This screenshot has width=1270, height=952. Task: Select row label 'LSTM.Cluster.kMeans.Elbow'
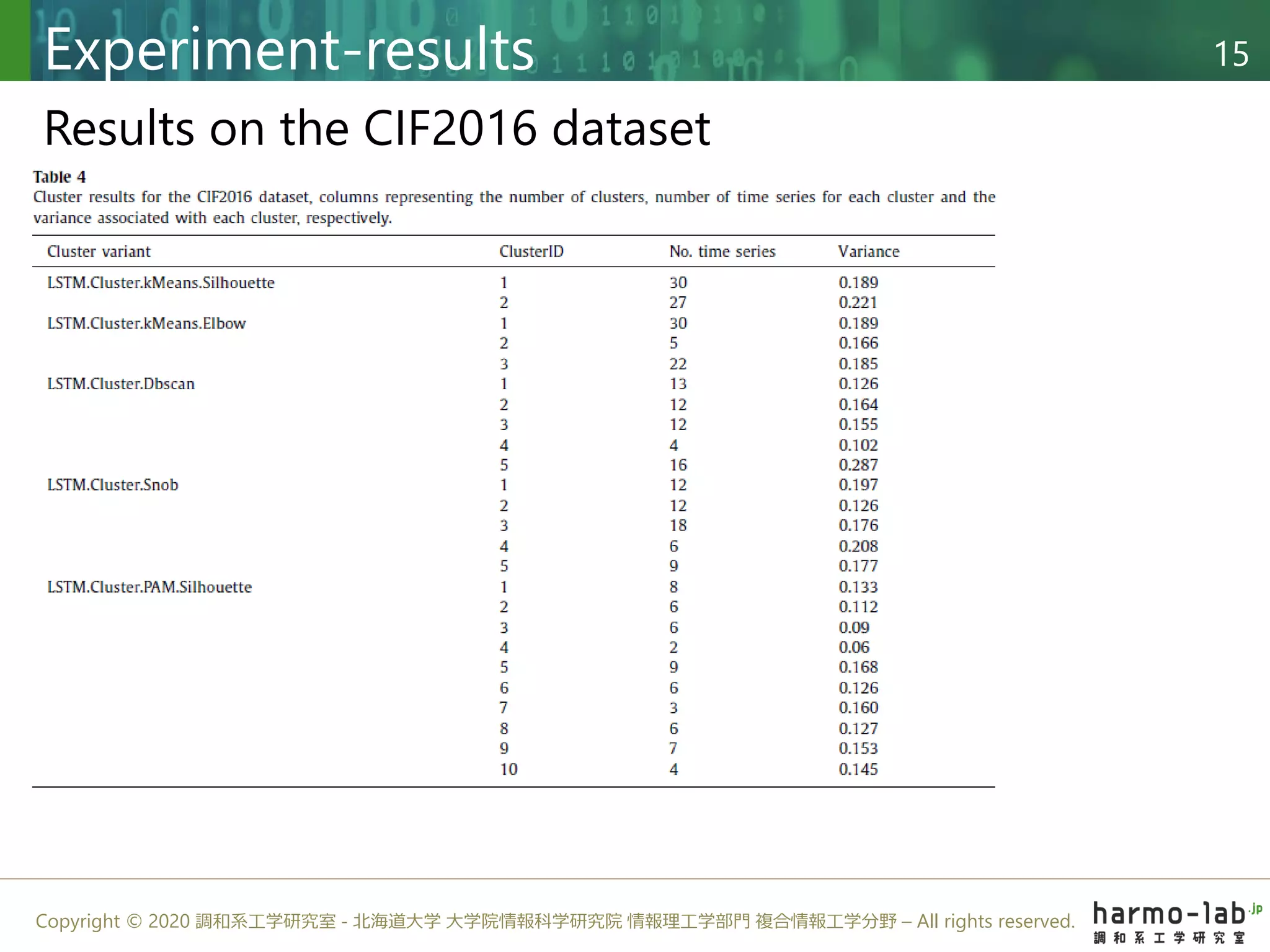tap(146, 323)
